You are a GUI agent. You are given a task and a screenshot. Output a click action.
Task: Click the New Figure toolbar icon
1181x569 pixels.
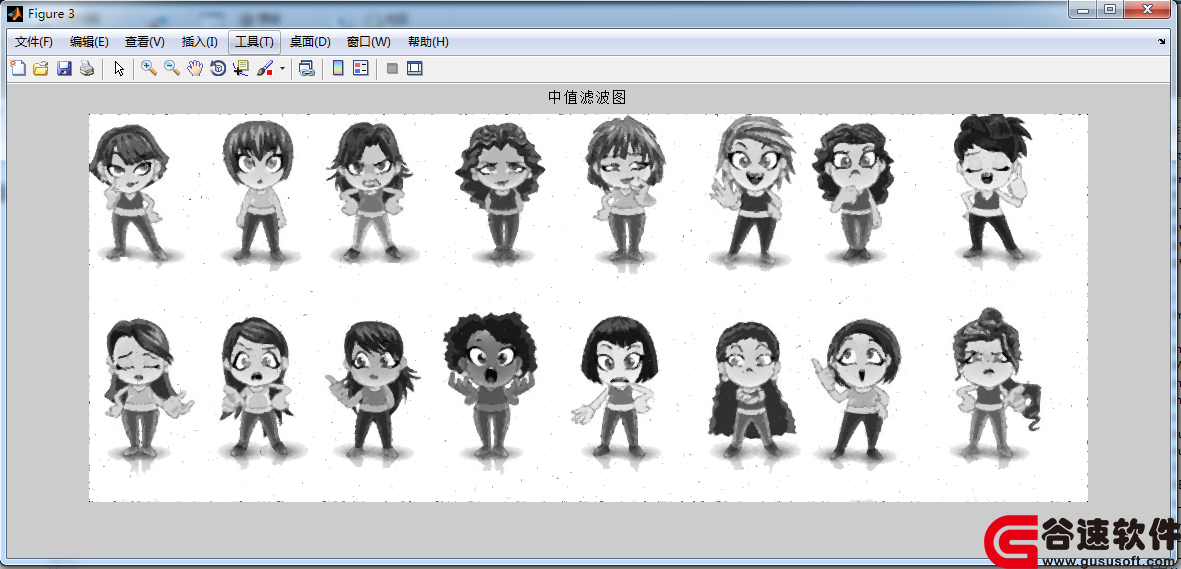(18, 69)
